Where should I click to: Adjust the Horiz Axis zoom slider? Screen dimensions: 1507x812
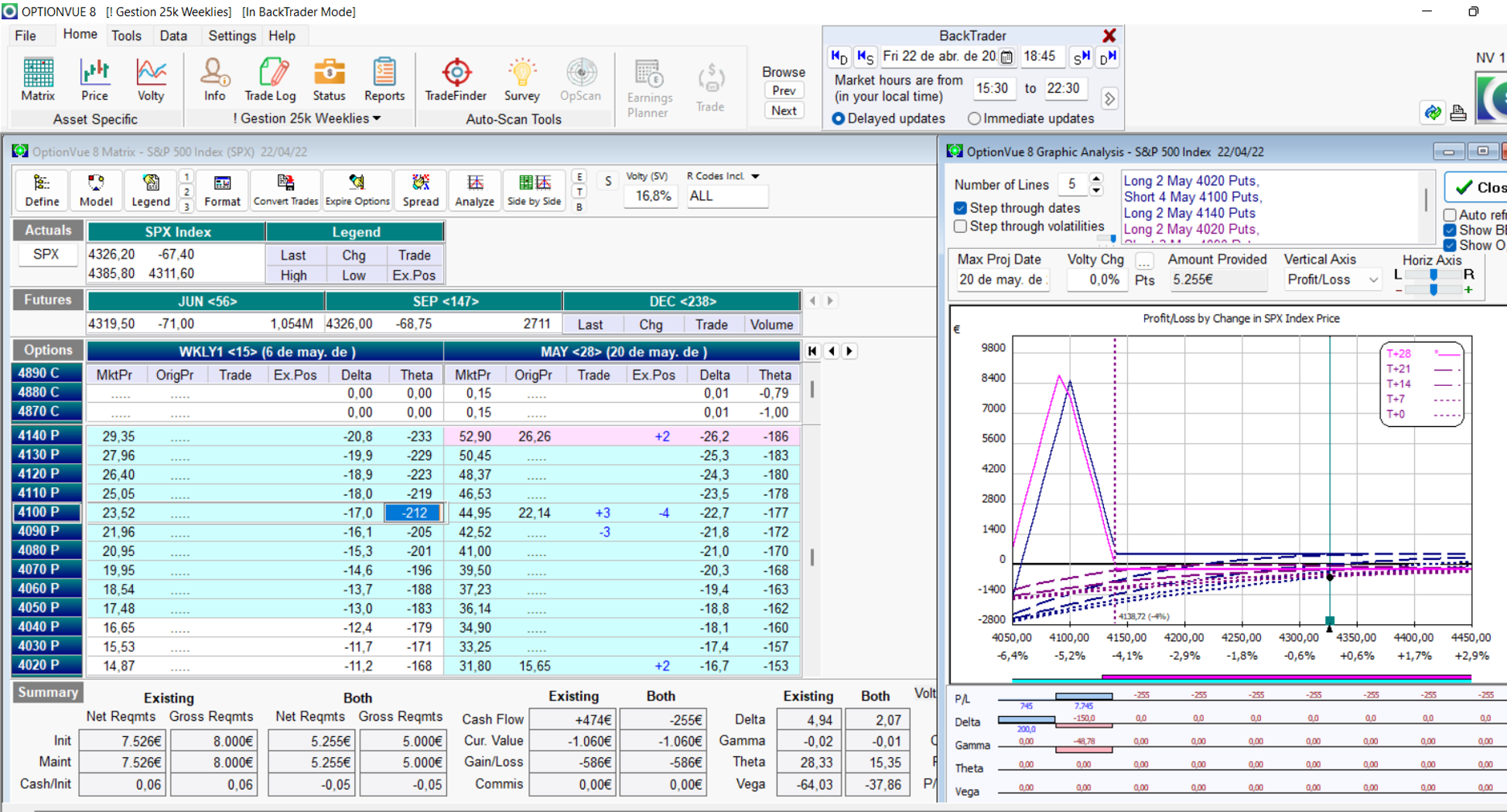point(1434,289)
